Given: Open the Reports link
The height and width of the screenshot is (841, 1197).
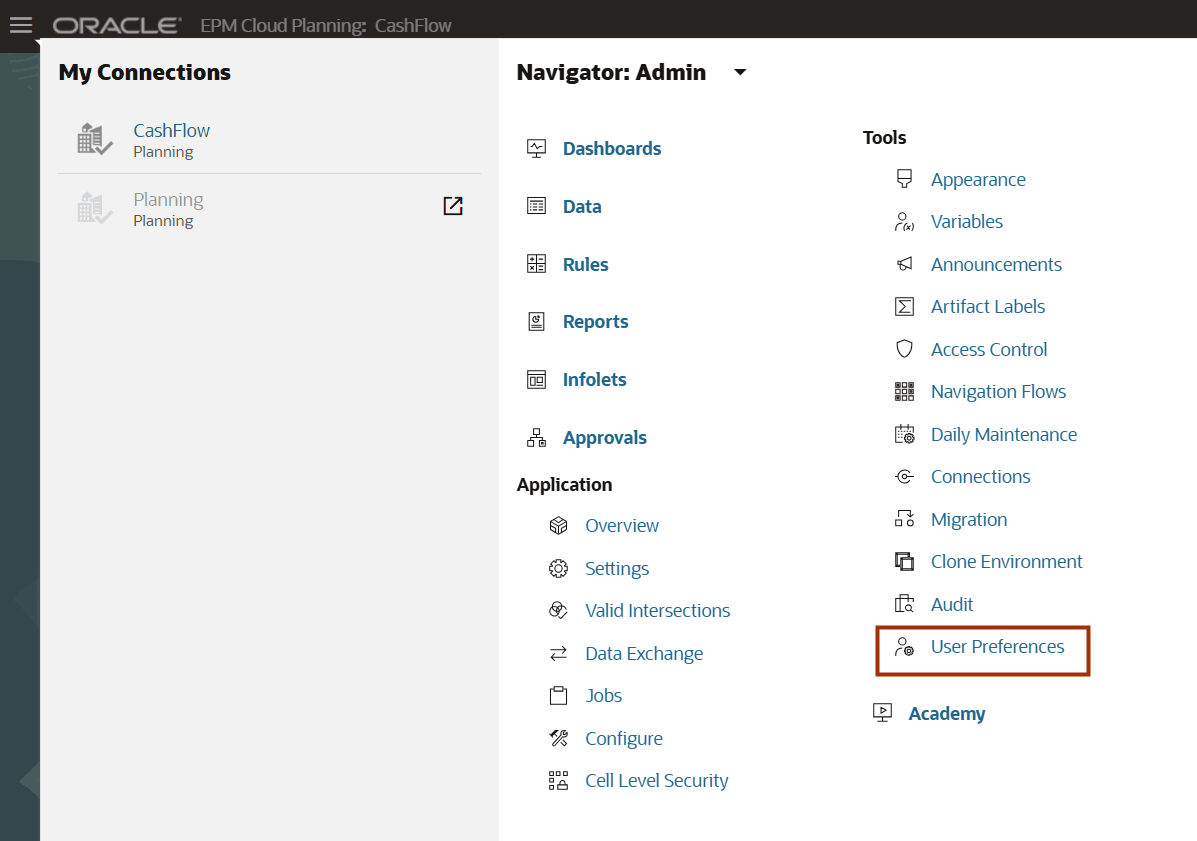Looking at the screenshot, I should [x=595, y=322].
